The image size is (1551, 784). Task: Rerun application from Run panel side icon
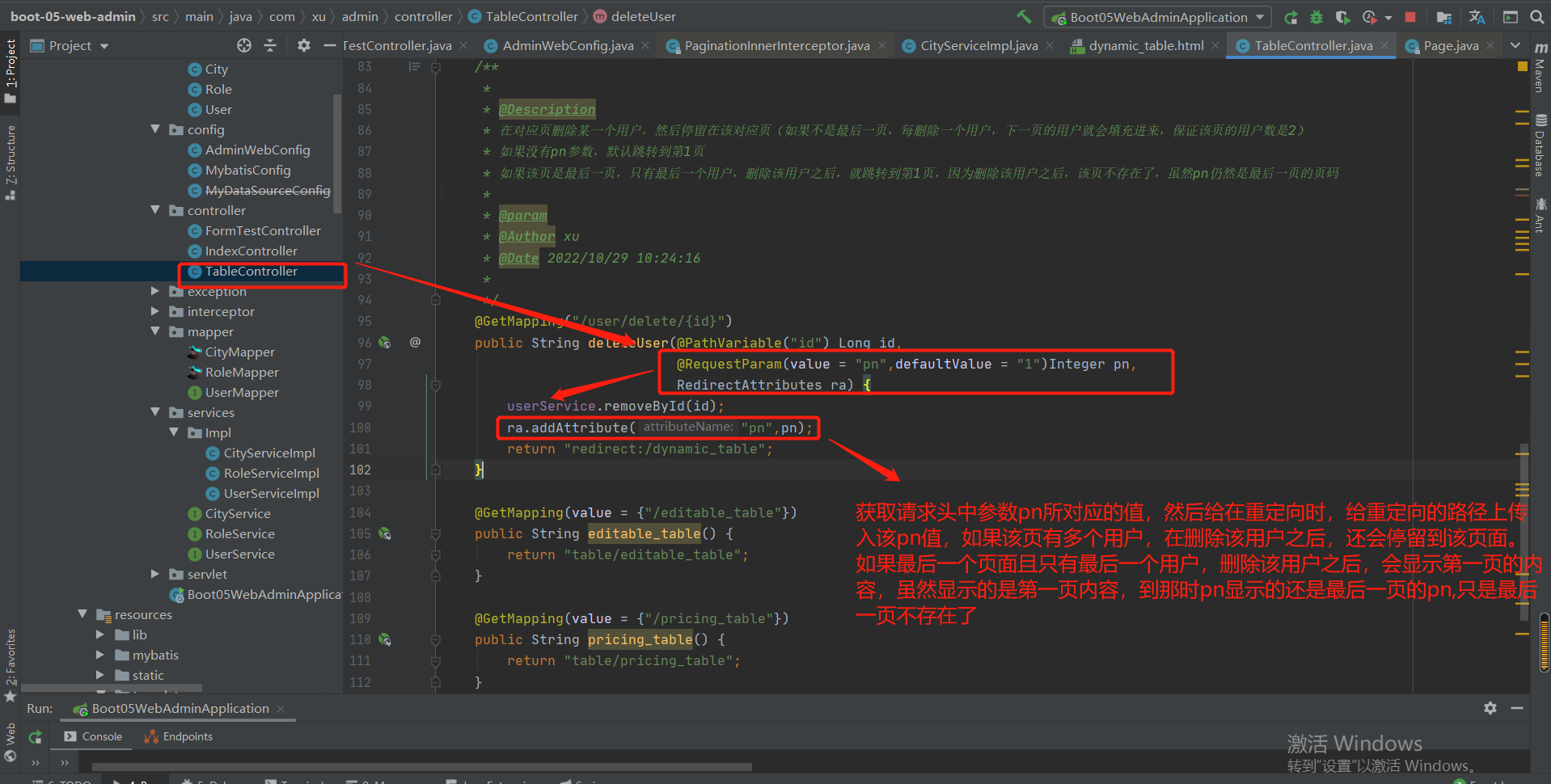35,736
